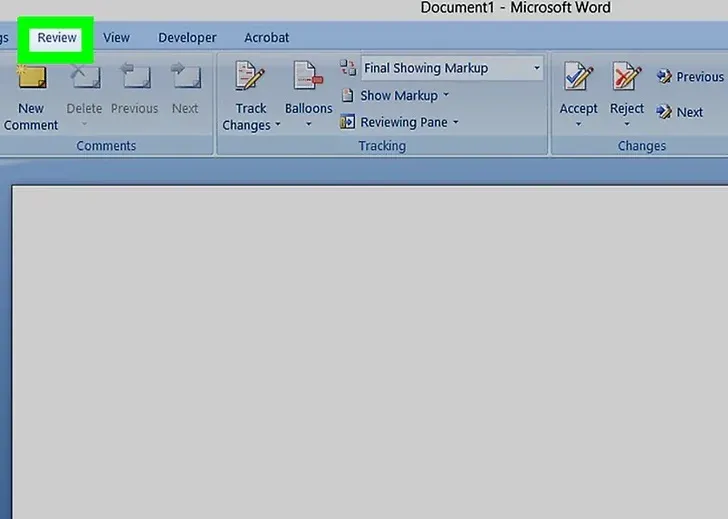
Task: Go to Previous comment icon
Action: pos(135,77)
